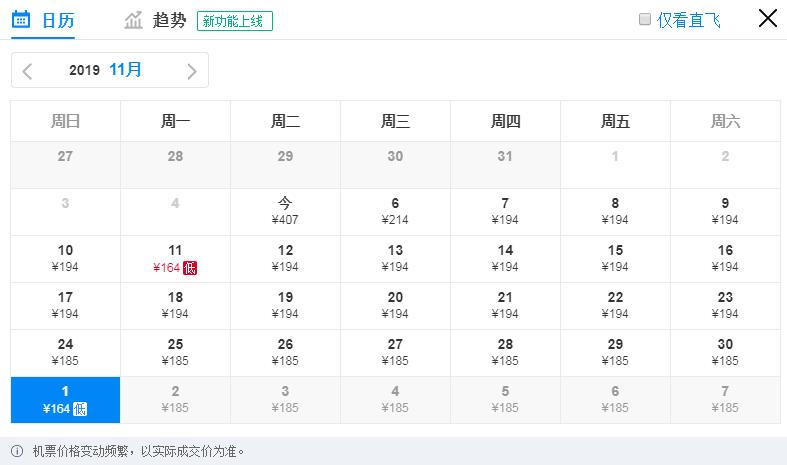Choose November 26 date cell

285,353
